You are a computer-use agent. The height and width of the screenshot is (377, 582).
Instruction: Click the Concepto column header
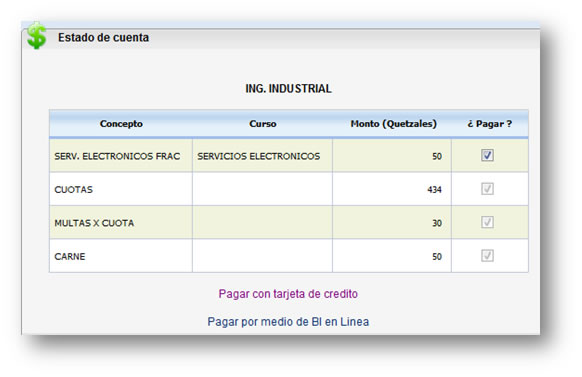[121, 124]
